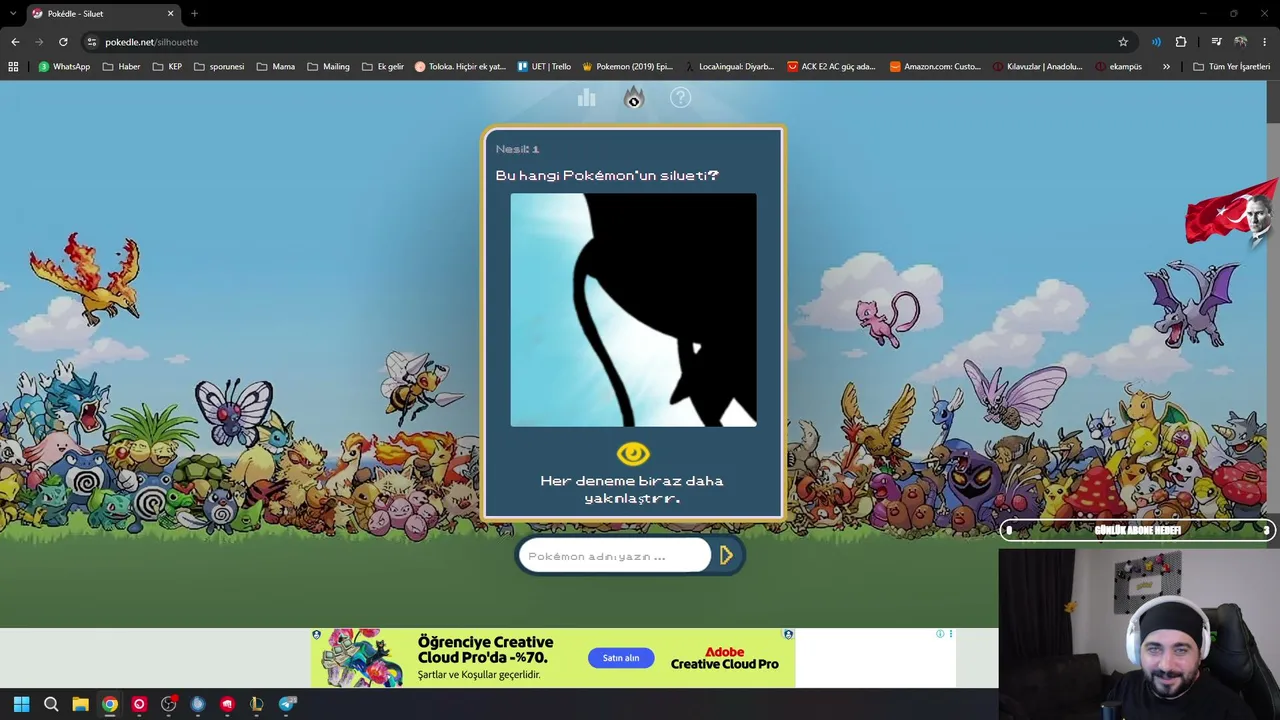Screen dimensions: 1280x720
Task: Open the red circle-logo app beside Chrome
Action: 139,704
